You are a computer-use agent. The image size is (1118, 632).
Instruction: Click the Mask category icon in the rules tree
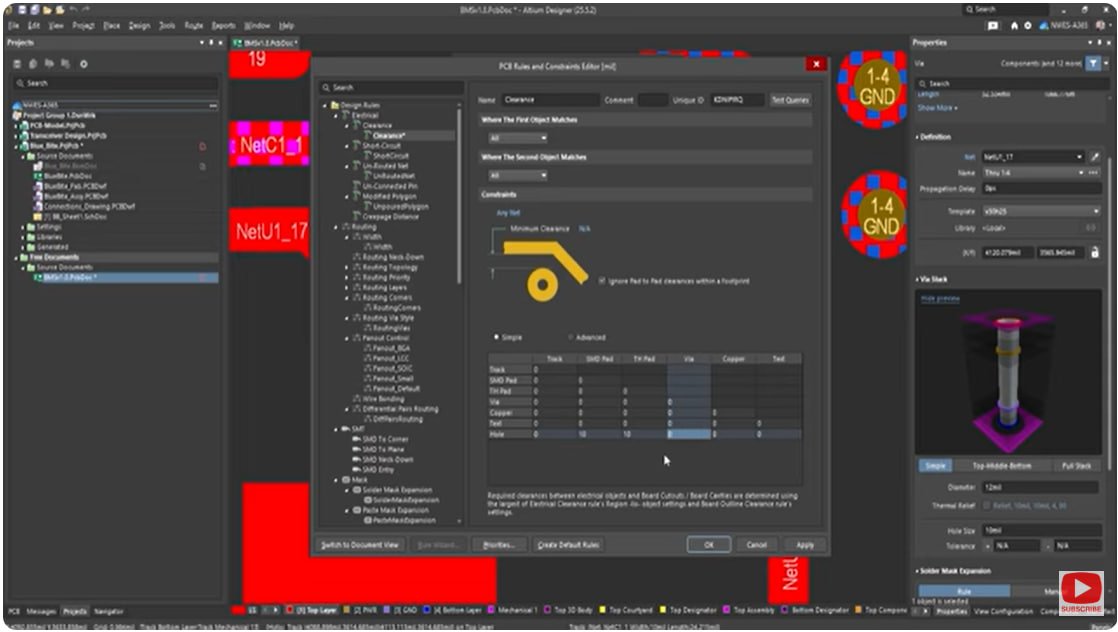point(346,480)
